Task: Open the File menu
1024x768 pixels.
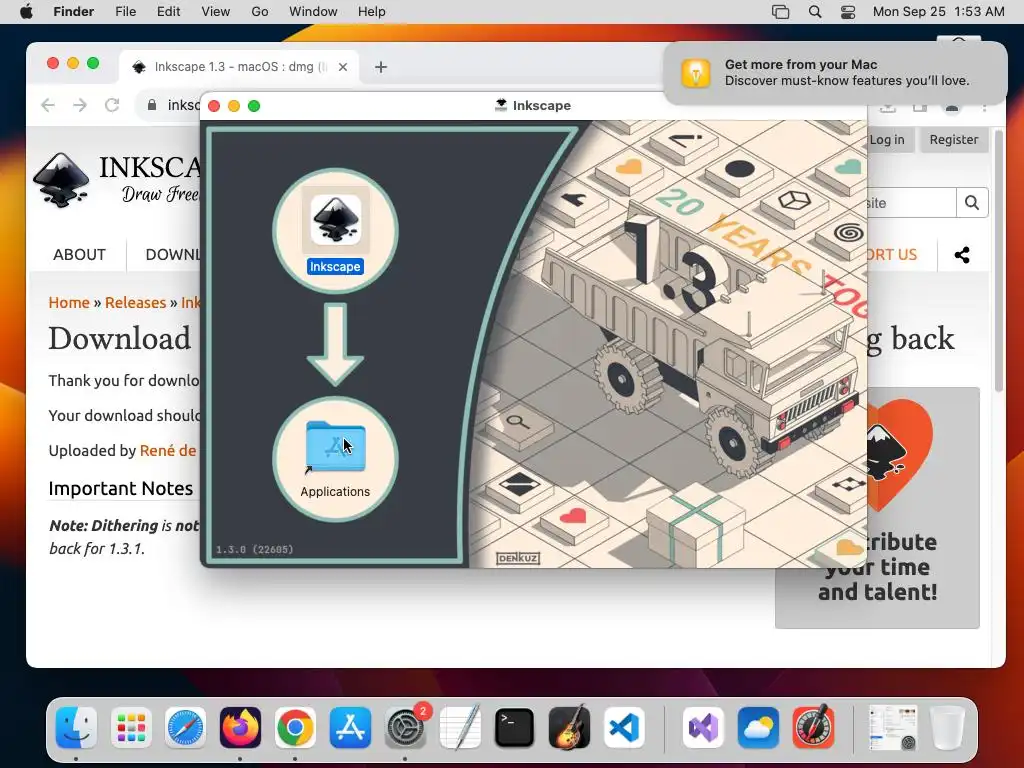Action: 125,12
